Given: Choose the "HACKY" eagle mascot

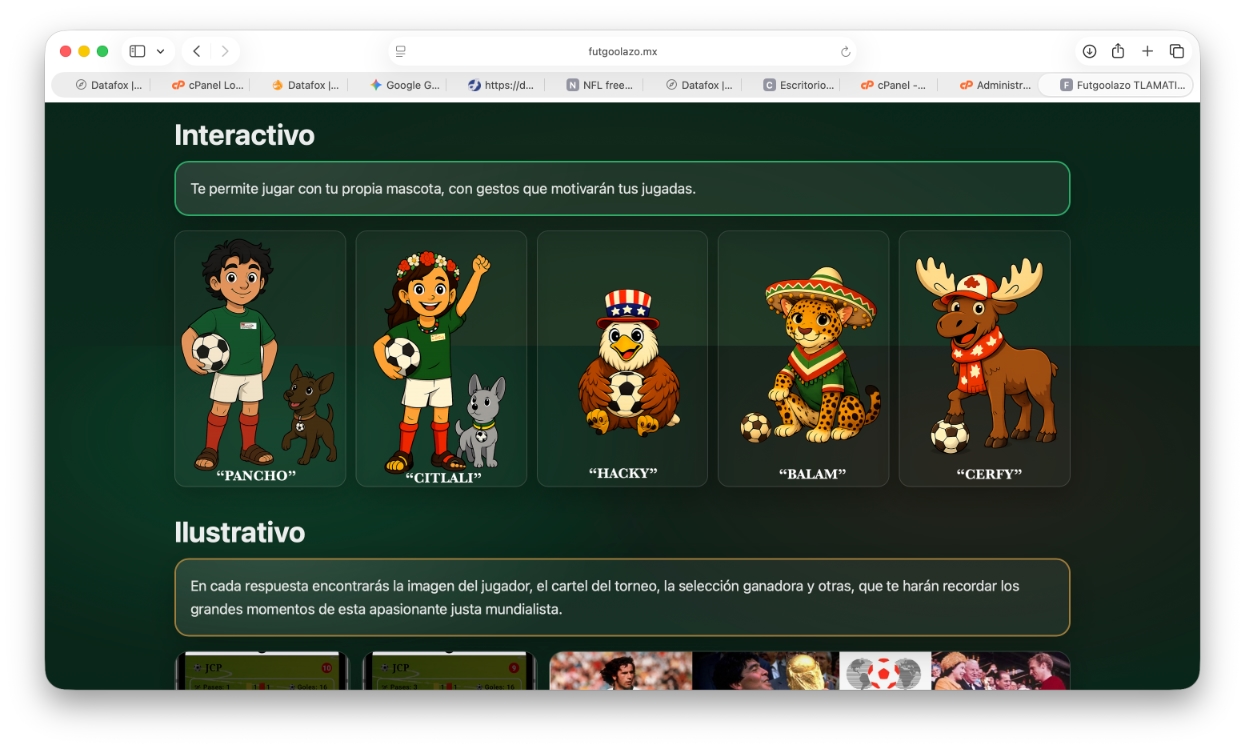Looking at the screenshot, I should pos(622,358).
